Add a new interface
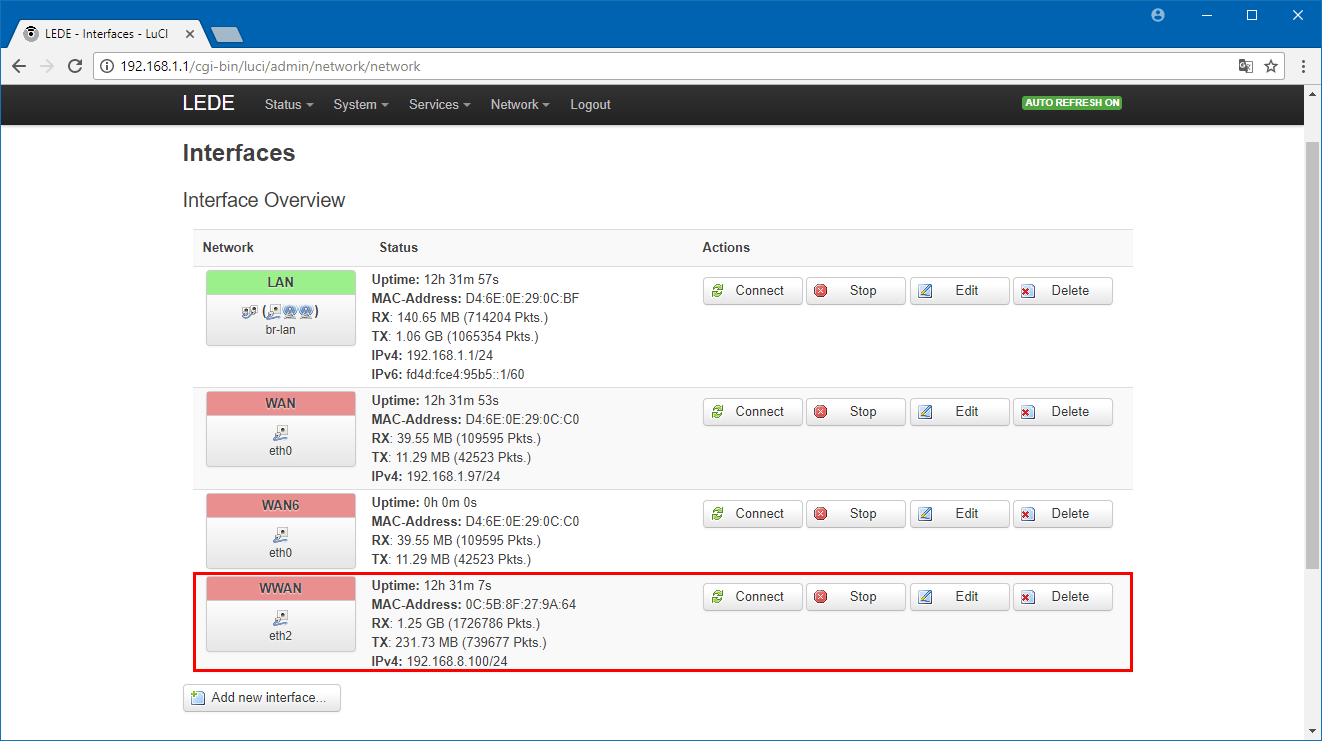Image resolution: width=1322 pixels, height=741 pixels. [262, 698]
